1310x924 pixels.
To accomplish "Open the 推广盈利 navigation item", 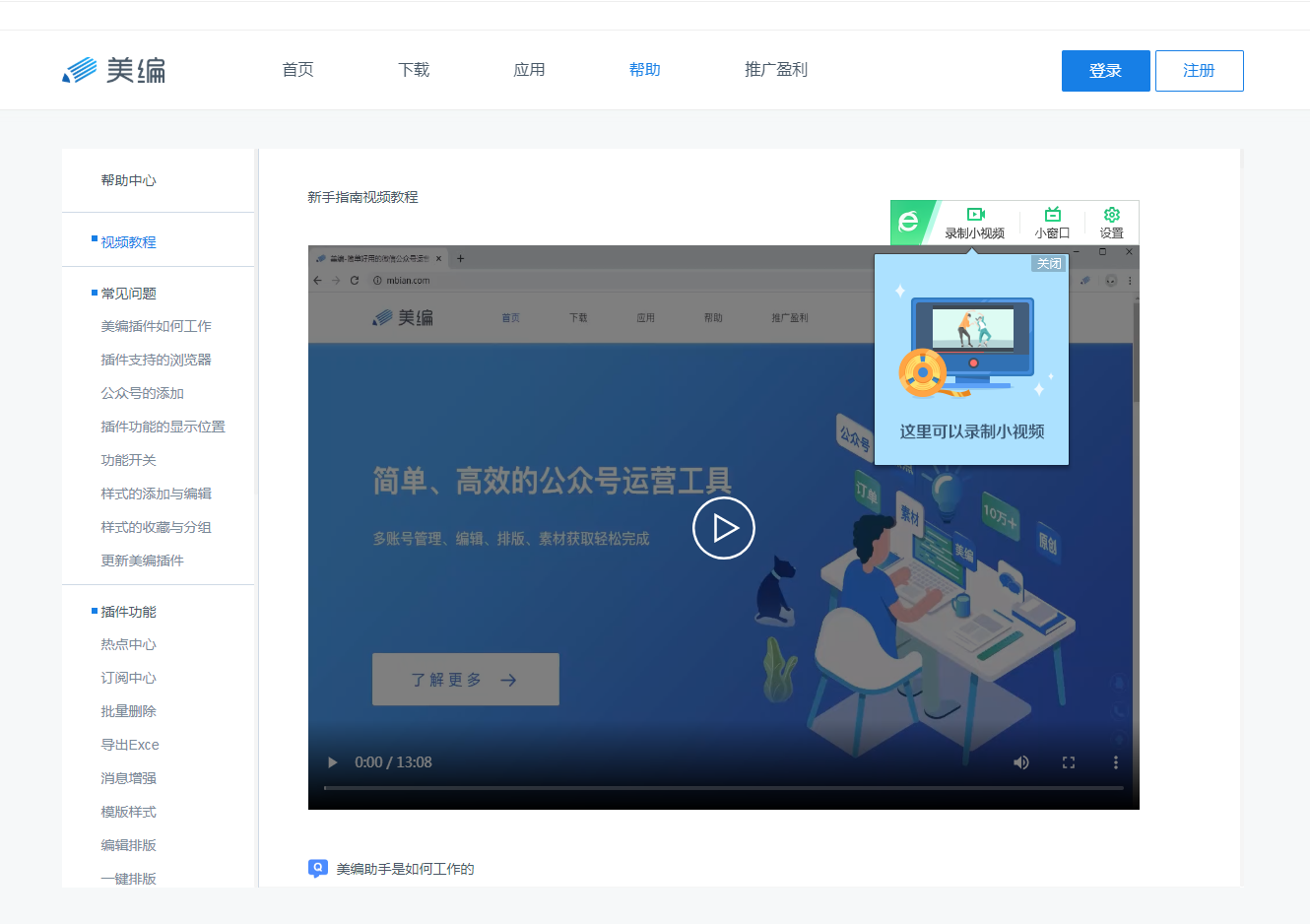I will (775, 69).
